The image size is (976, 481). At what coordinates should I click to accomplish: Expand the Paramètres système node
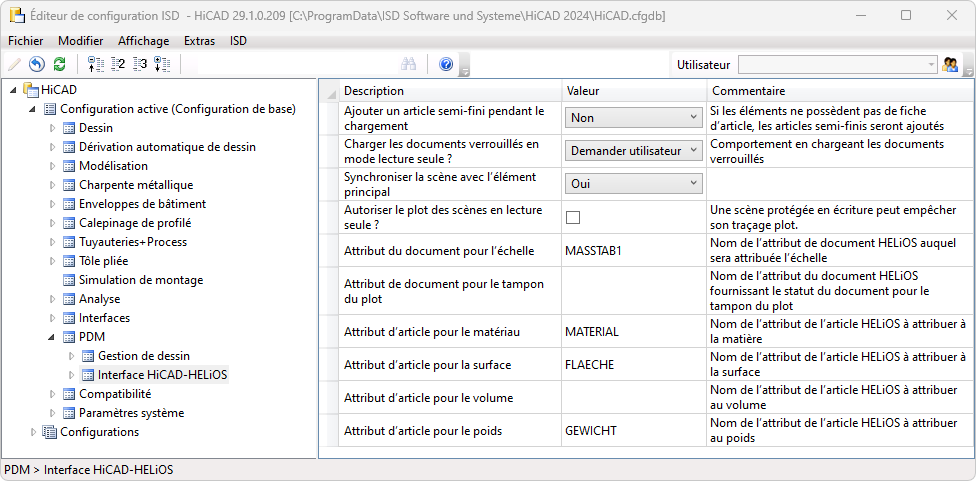53,413
